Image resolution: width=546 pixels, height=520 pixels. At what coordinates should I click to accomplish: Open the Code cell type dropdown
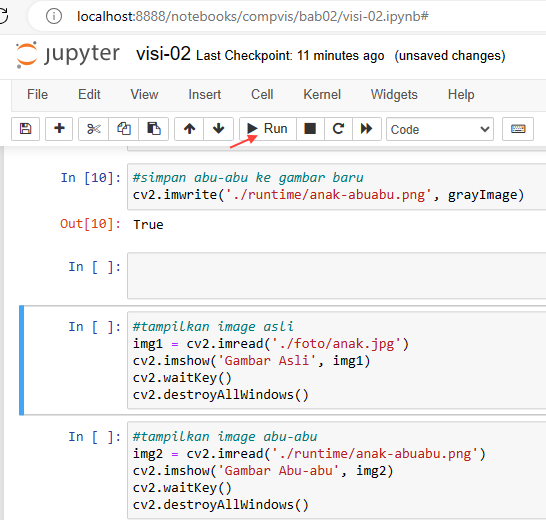click(x=440, y=129)
